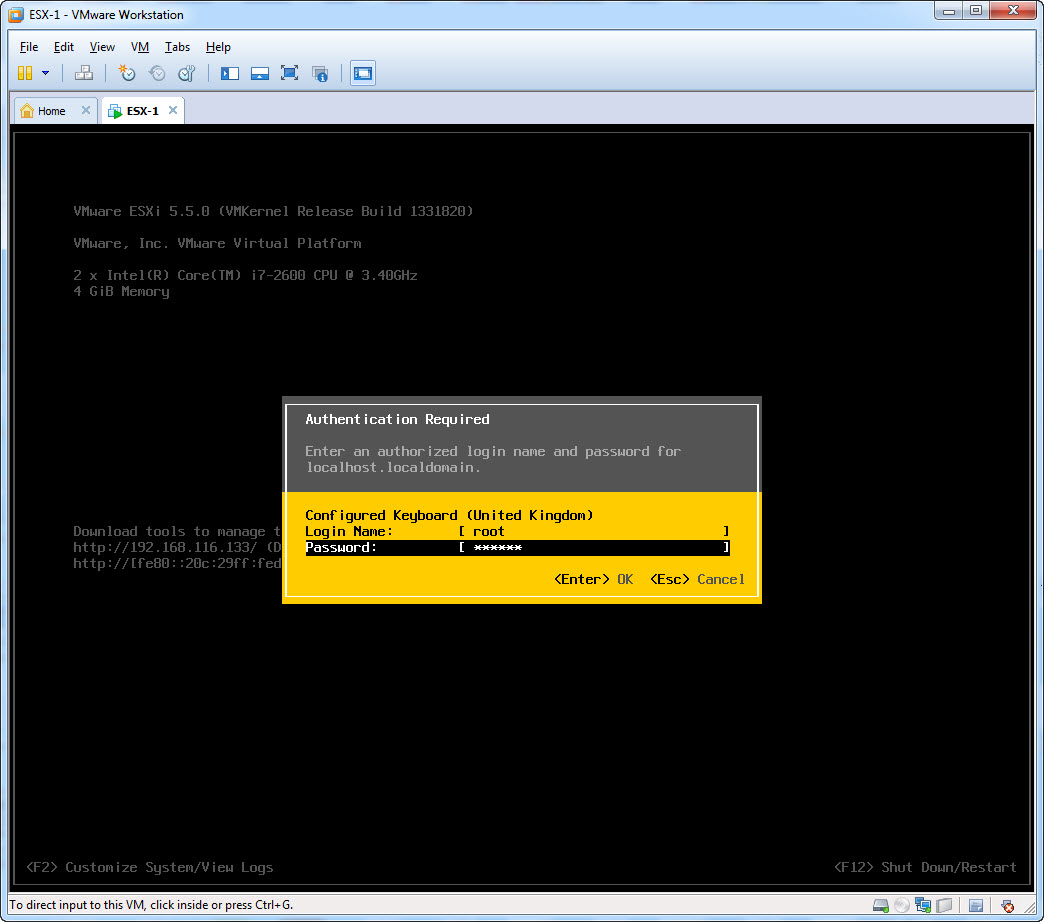Image resolution: width=1044 pixels, height=922 pixels.
Task: Open the Help menu
Action: 218,47
